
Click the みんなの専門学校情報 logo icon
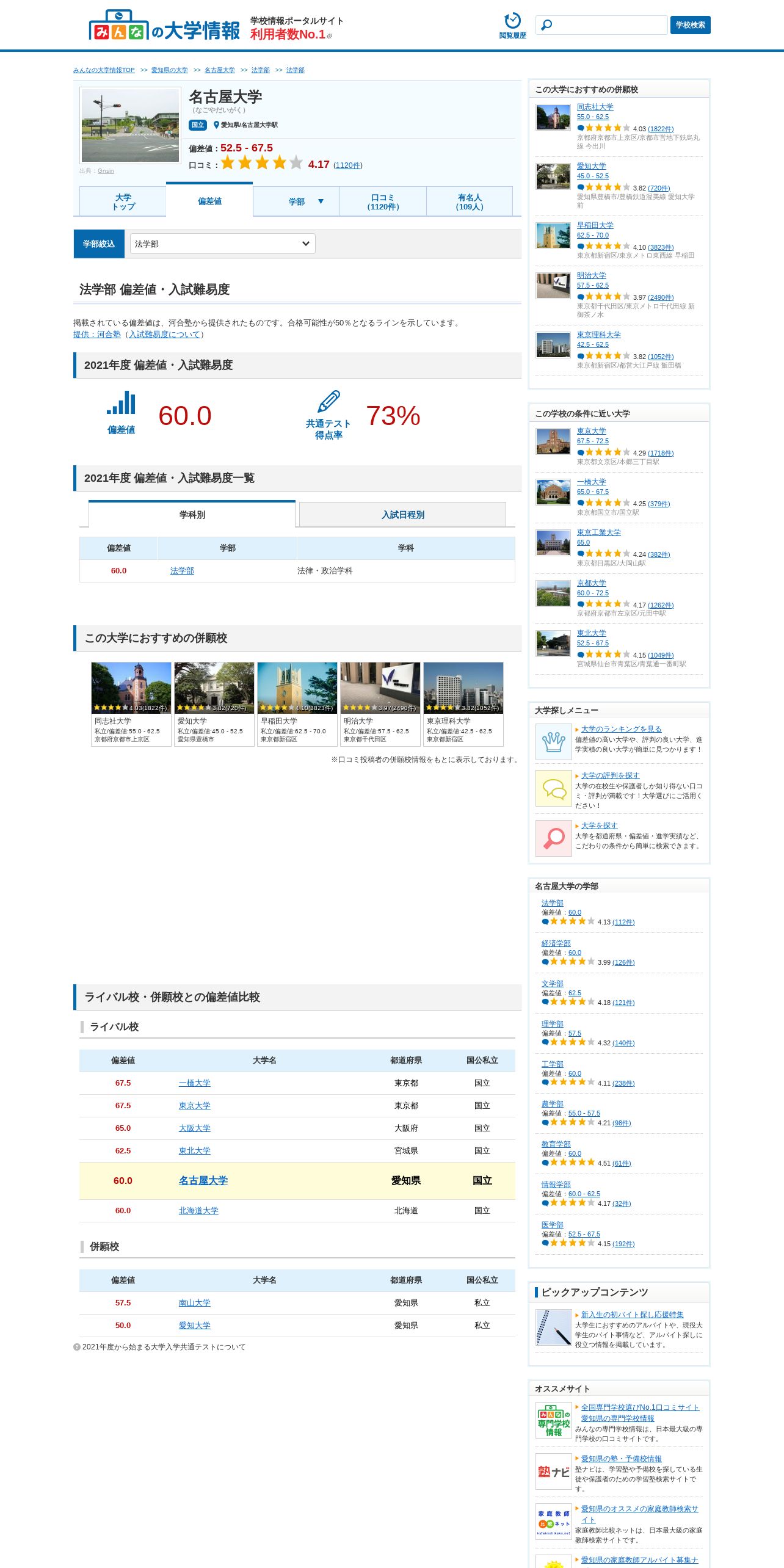(553, 1420)
